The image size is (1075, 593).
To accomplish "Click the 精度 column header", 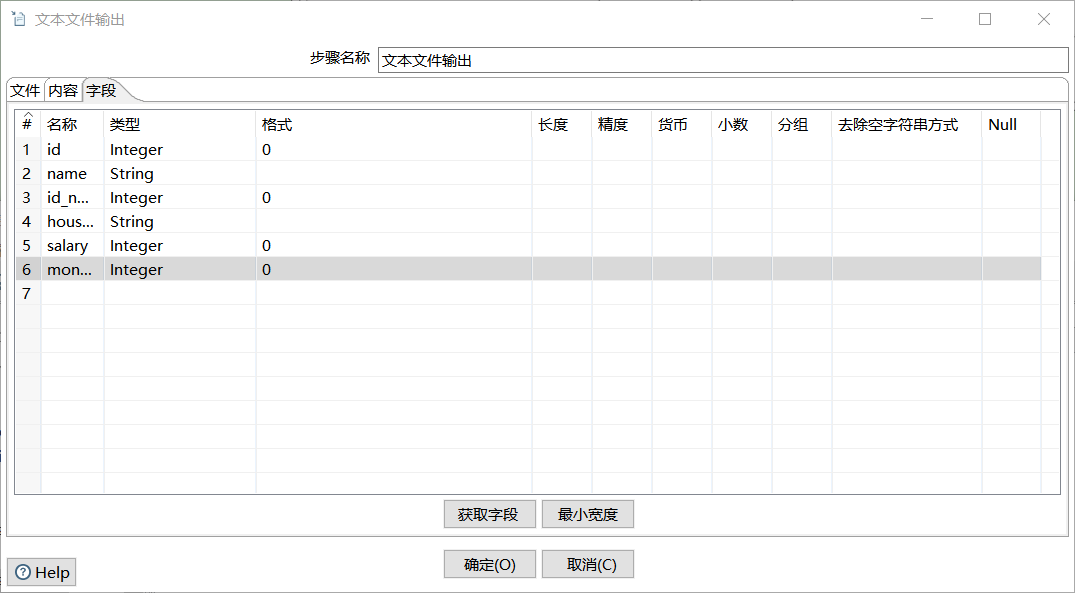I will (622, 124).
